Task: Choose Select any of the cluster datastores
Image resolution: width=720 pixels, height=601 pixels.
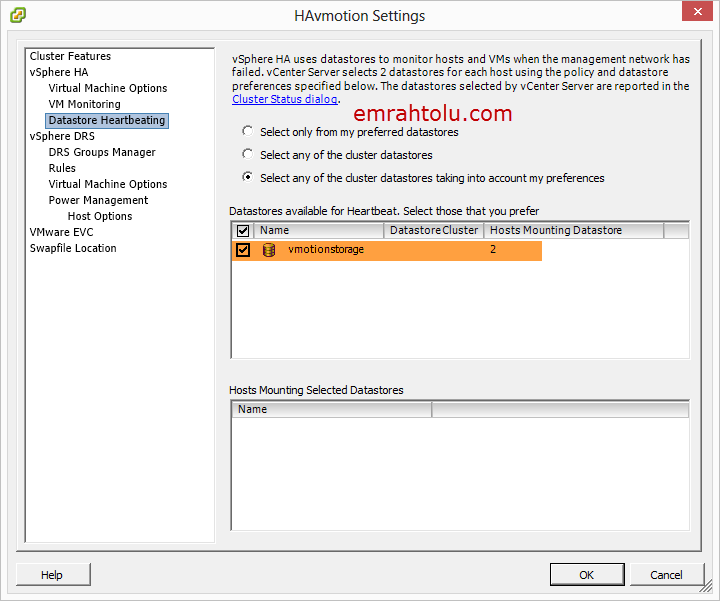Action: click(248, 155)
